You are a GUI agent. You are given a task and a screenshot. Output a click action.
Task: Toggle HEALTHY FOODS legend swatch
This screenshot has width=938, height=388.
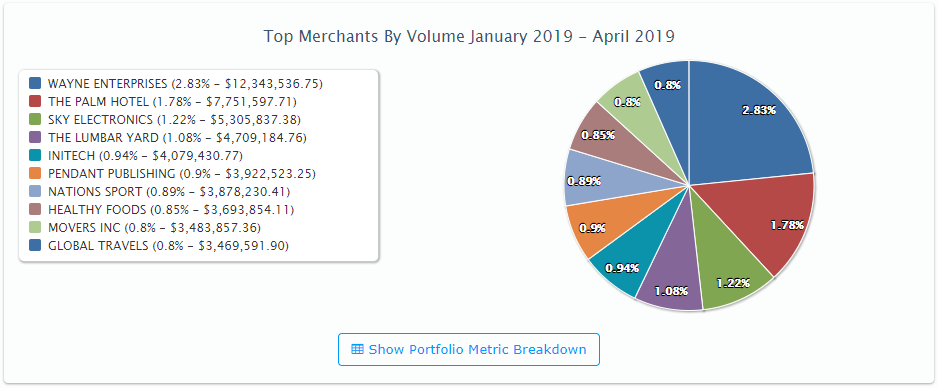click(35, 209)
